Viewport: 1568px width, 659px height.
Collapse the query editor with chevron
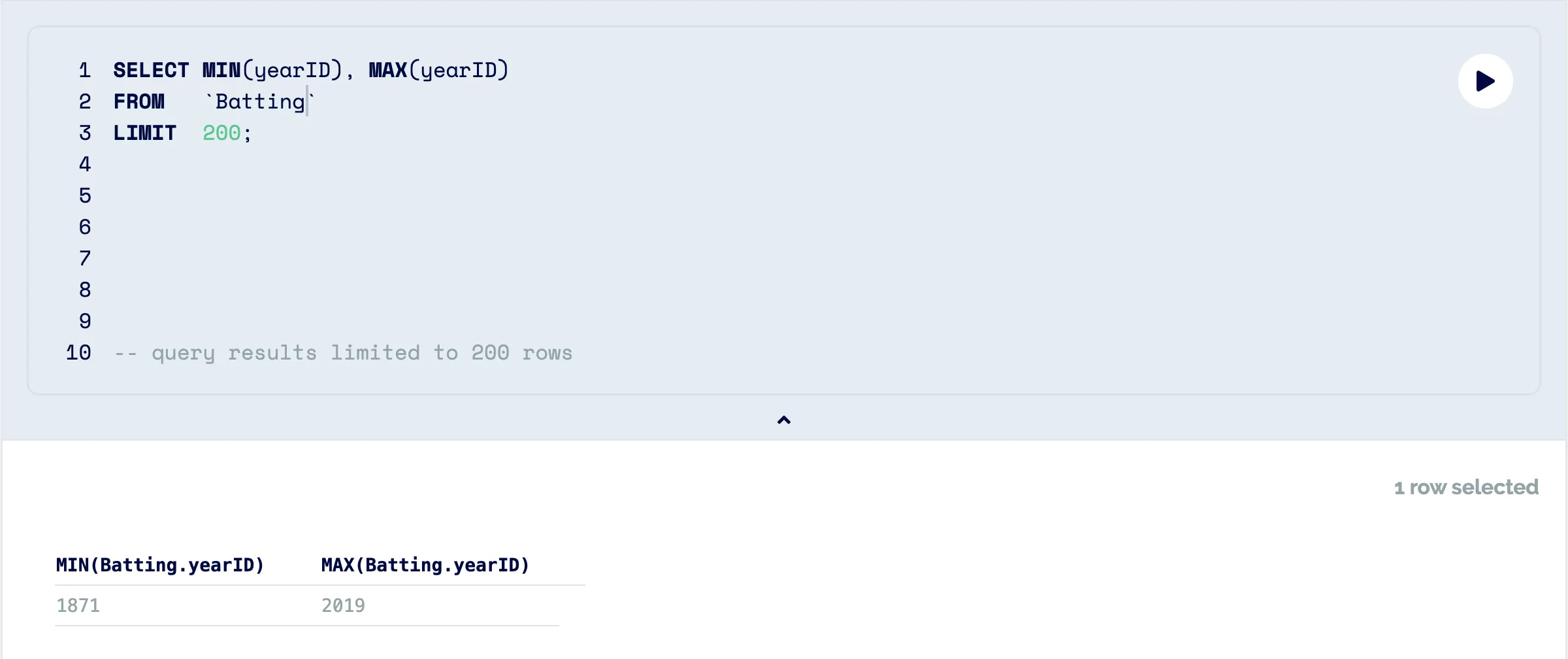[x=784, y=420]
